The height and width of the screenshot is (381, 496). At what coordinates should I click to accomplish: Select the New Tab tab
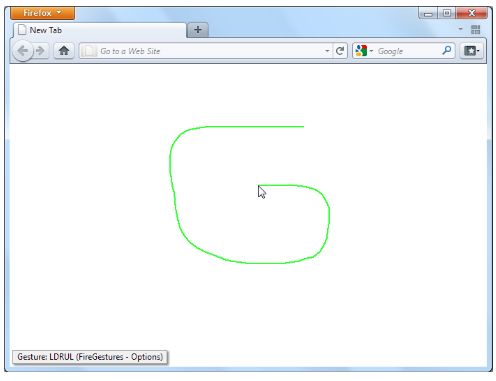click(99, 30)
